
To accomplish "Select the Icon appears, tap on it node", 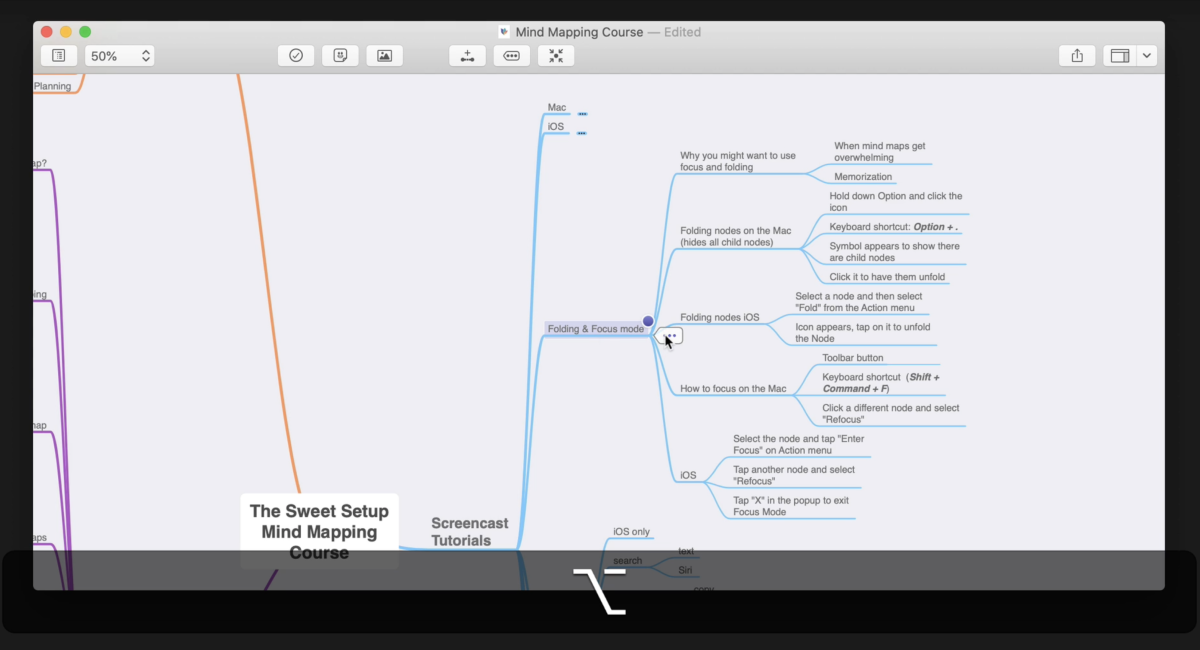I will click(862, 332).
